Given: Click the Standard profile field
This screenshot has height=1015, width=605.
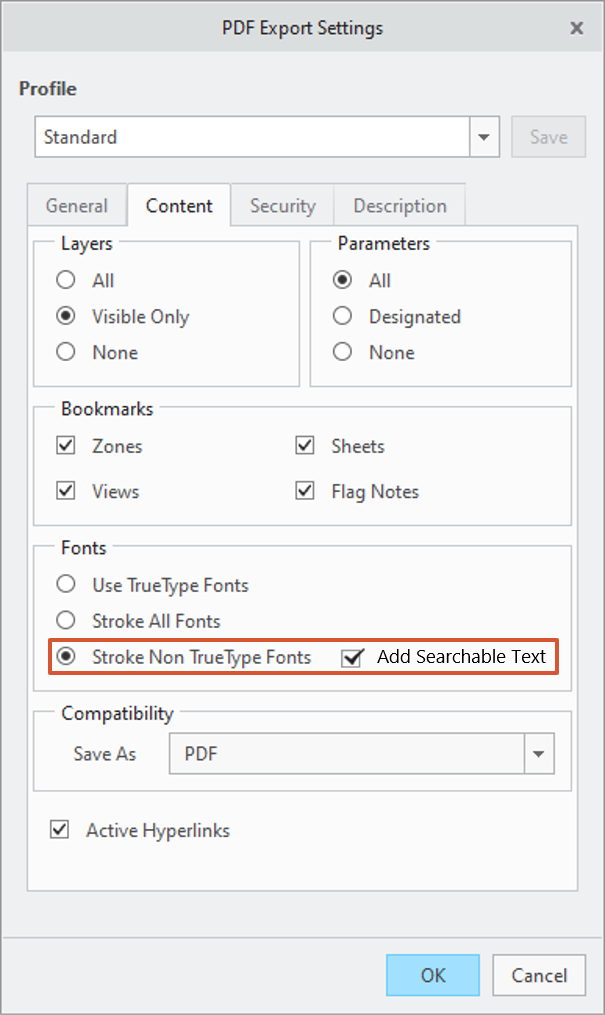Looking at the screenshot, I should (x=252, y=137).
